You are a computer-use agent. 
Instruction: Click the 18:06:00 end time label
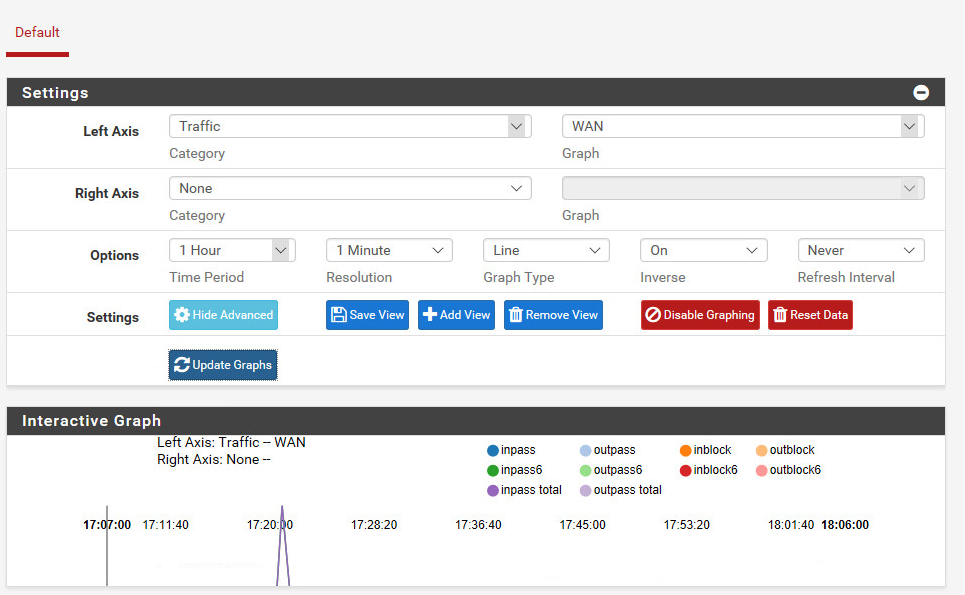(845, 525)
